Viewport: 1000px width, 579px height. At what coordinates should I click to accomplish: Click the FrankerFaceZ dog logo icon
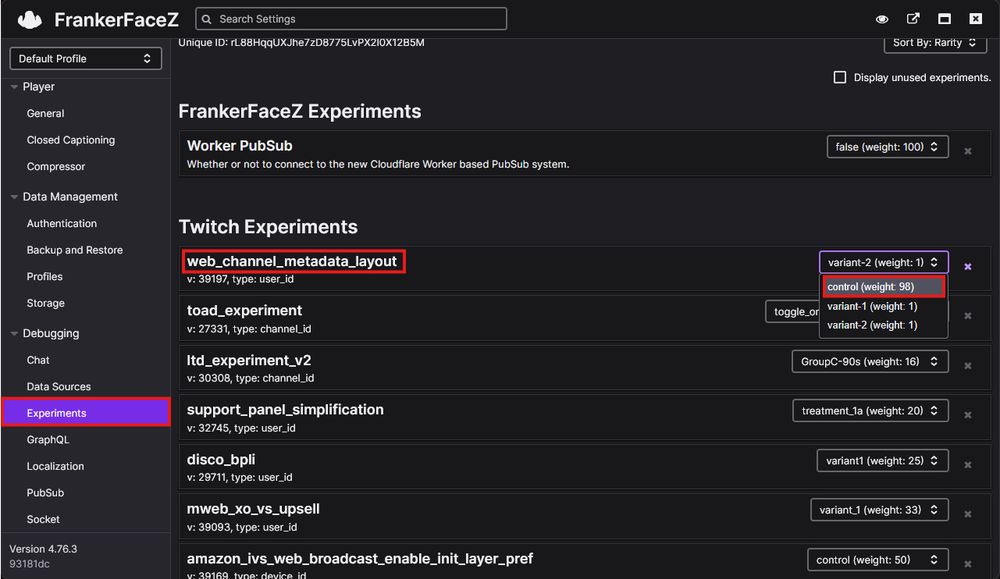(29, 20)
